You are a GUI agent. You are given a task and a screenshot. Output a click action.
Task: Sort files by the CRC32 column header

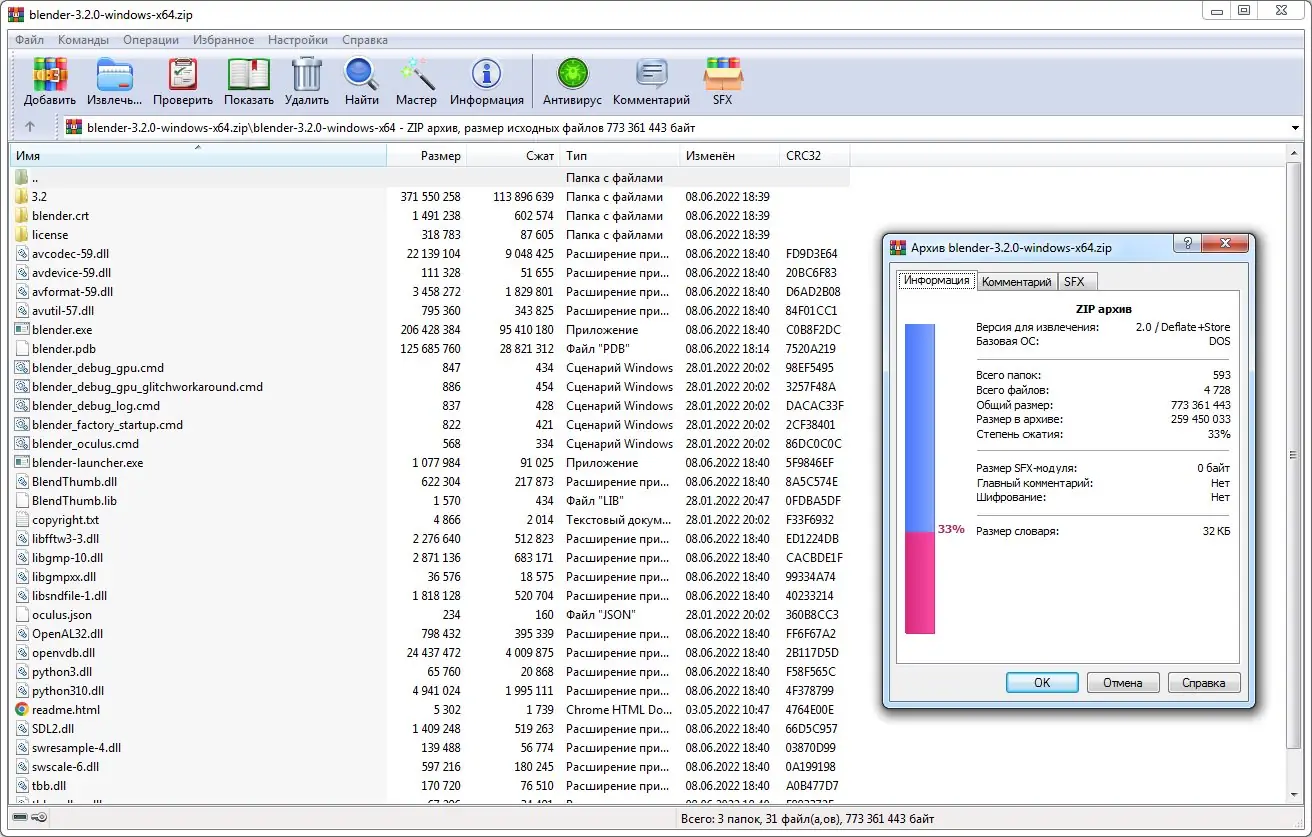click(x=814, y=156)
